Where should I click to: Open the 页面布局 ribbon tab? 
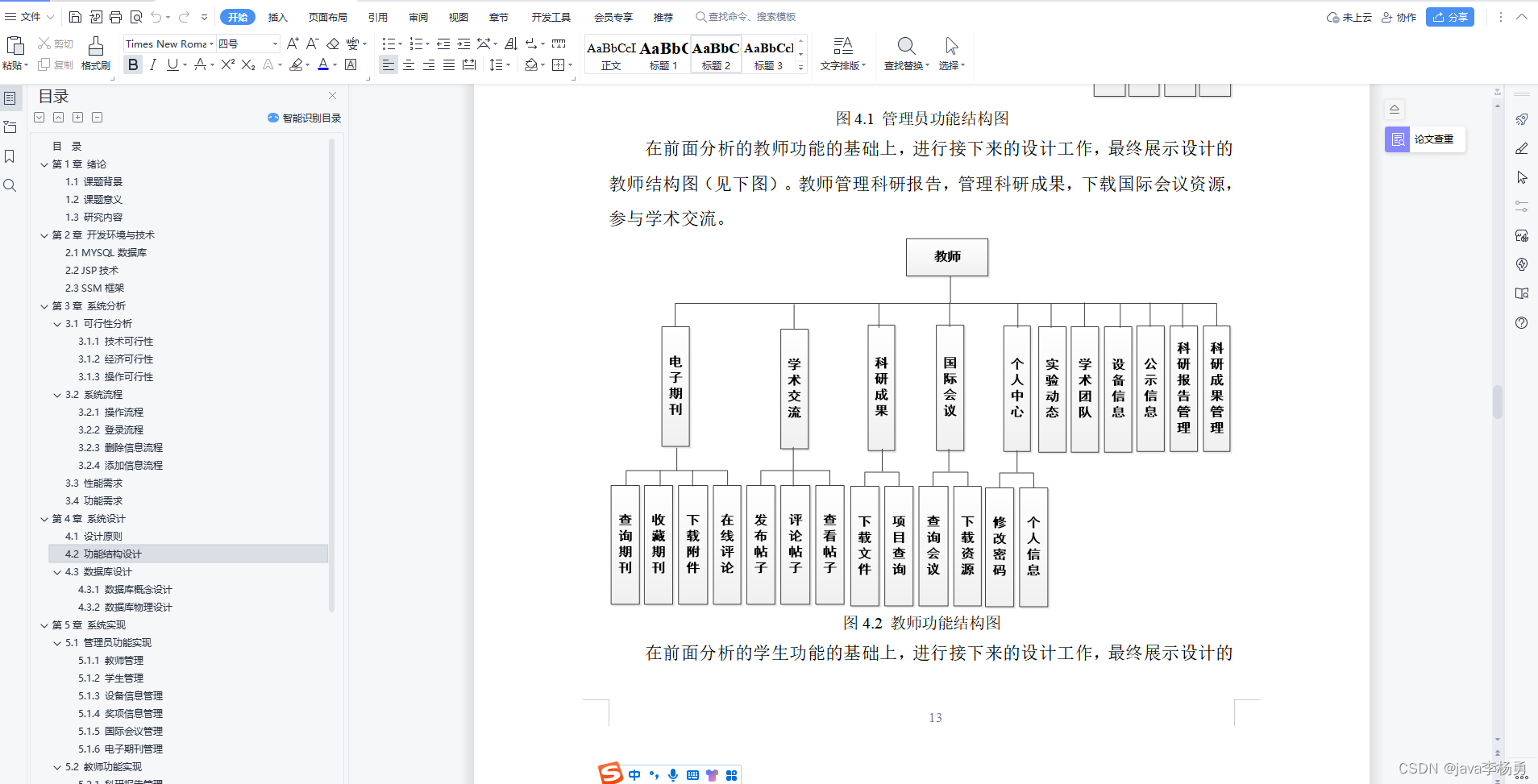[327, 17]
